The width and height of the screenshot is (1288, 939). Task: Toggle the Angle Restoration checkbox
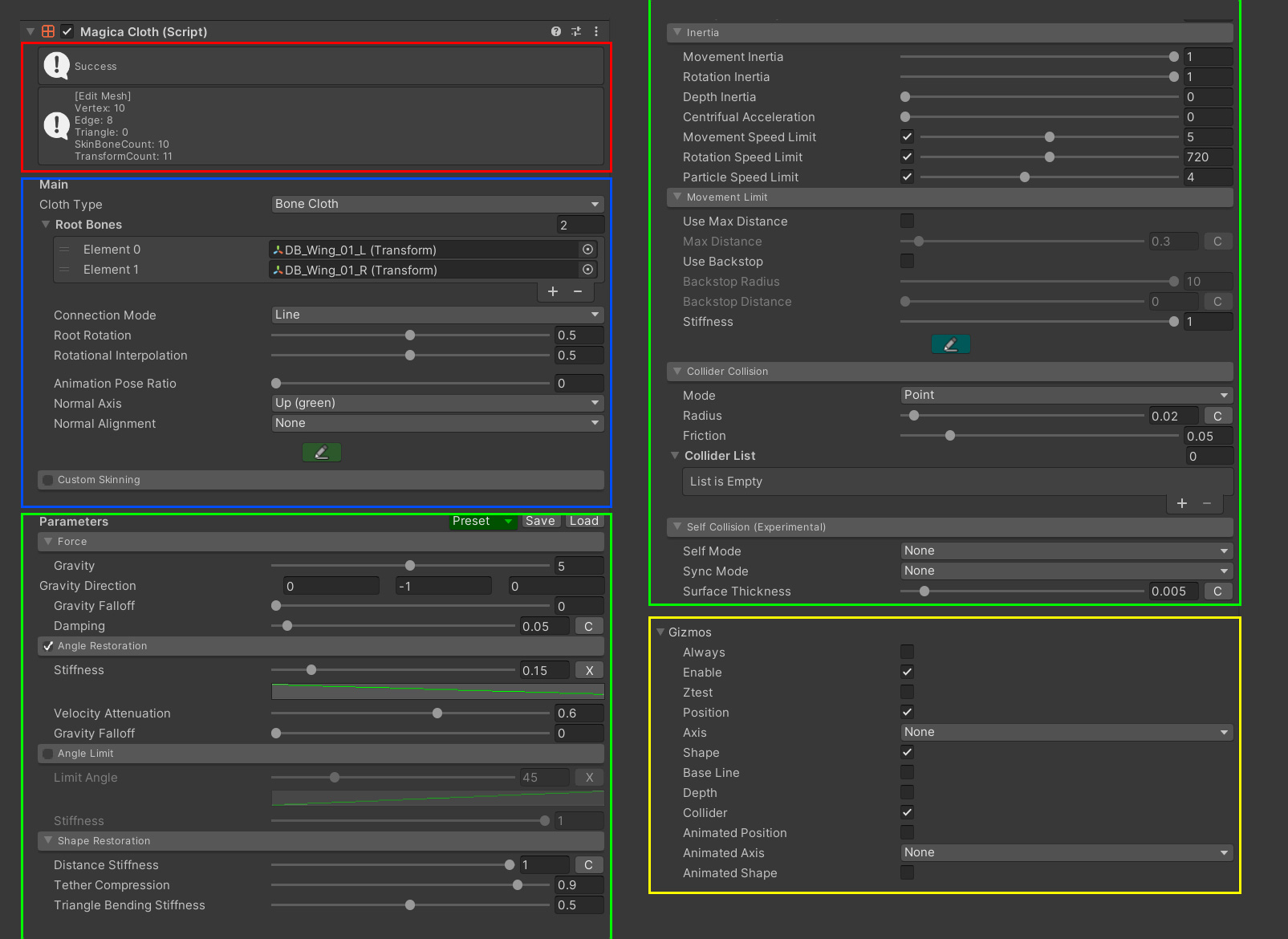click(x=48, y=646)
